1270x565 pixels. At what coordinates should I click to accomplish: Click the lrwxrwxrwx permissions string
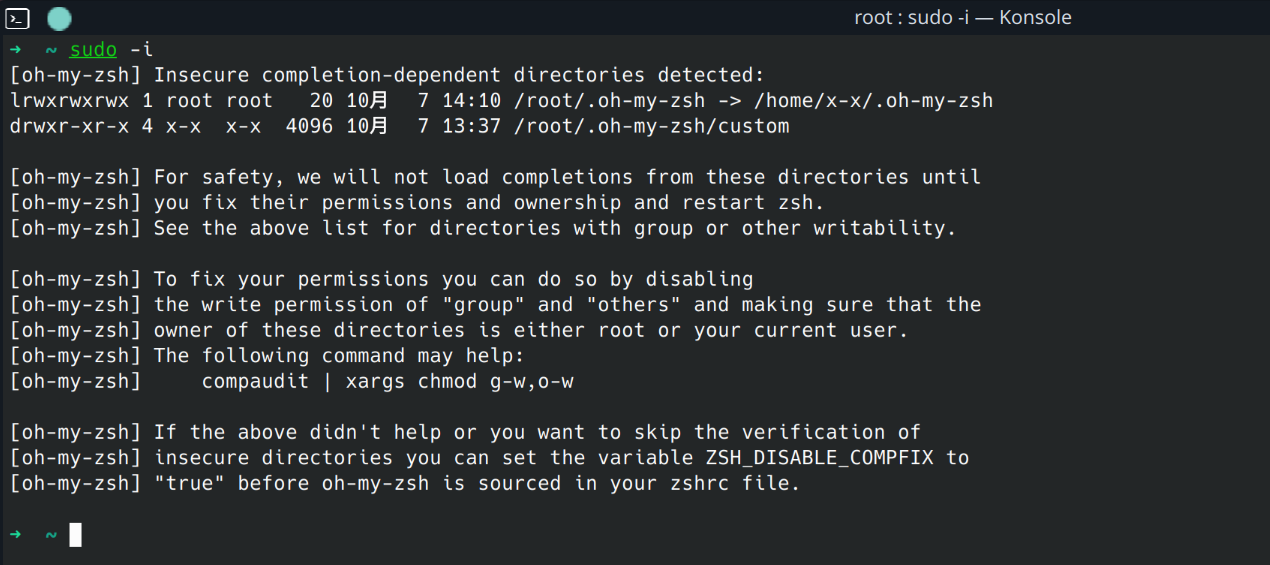[x=70, y=101]
